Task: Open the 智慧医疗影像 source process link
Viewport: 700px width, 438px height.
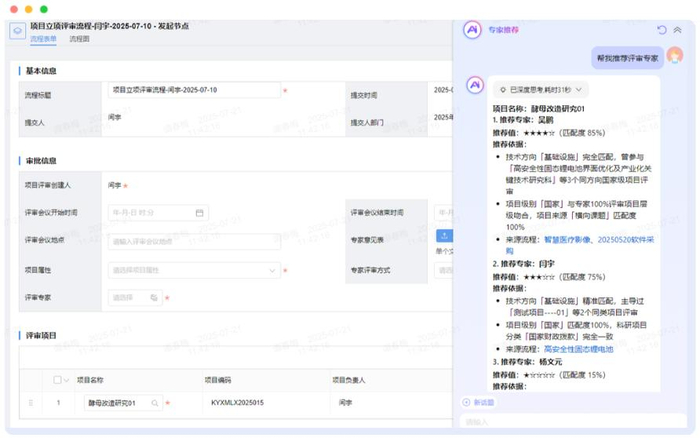Action: tap(567, 240)
